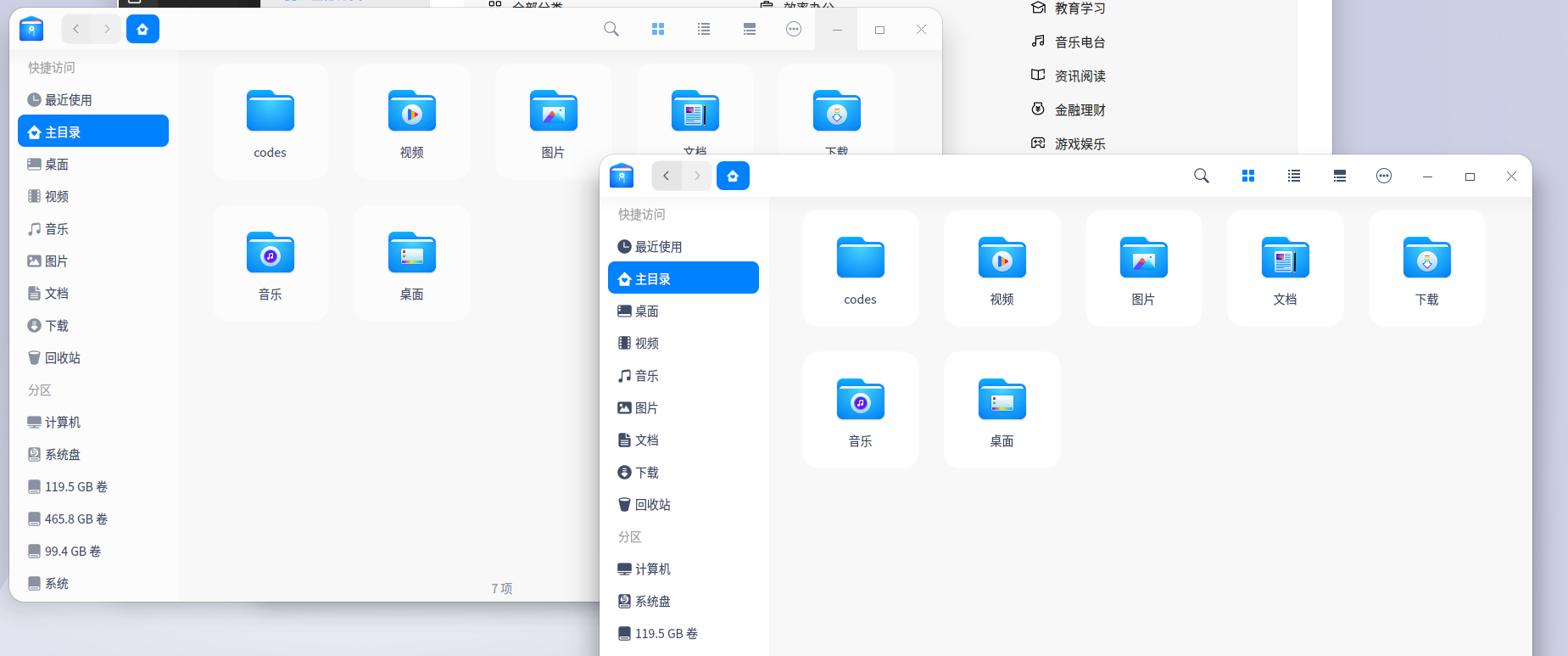Go forward in back window navigation
The image size is (1568, 656).
[x=107, y=29]
